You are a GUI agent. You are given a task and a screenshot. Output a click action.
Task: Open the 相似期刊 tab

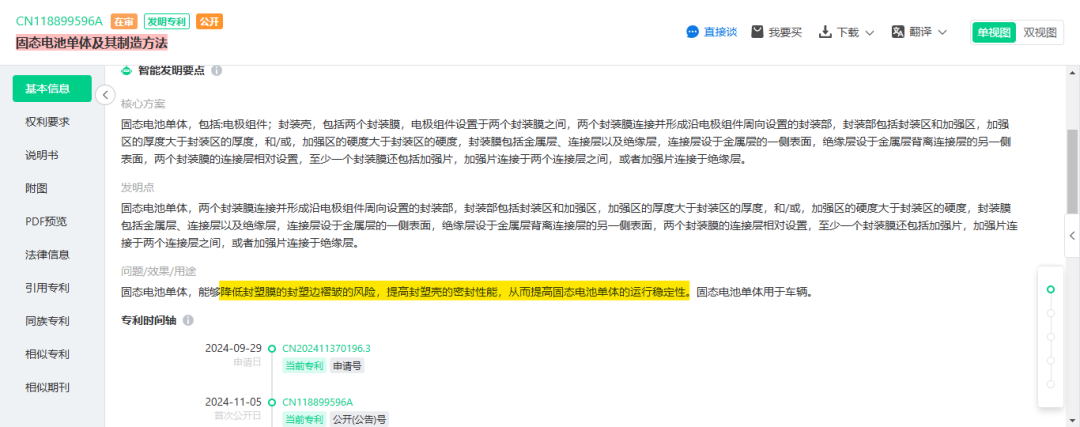click(48, 387)
